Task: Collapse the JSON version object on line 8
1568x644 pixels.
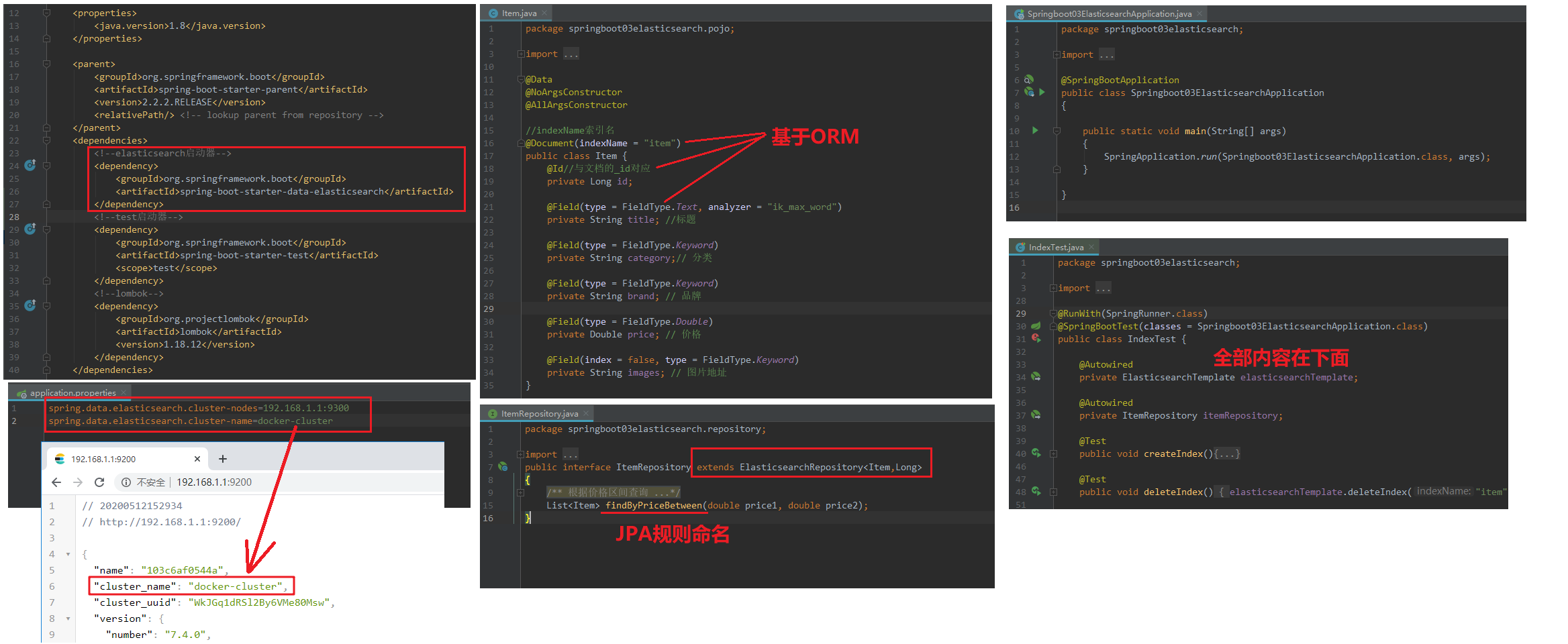Action: [68, 619]
